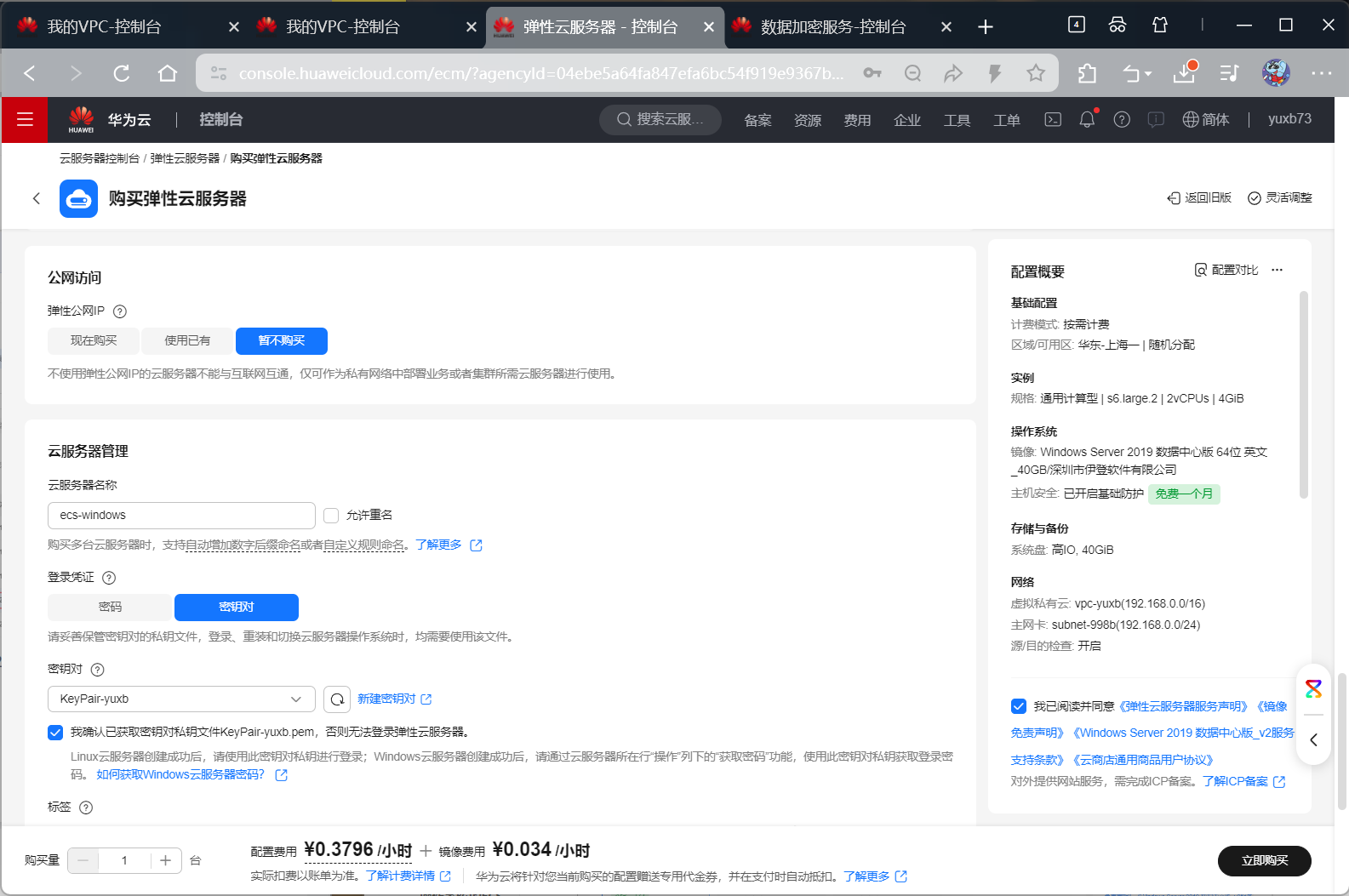Image resolution: width=1349 pixels, height=896 pixels.
Task: Open the red hamburger service menu
Action: tap(25, 120)
